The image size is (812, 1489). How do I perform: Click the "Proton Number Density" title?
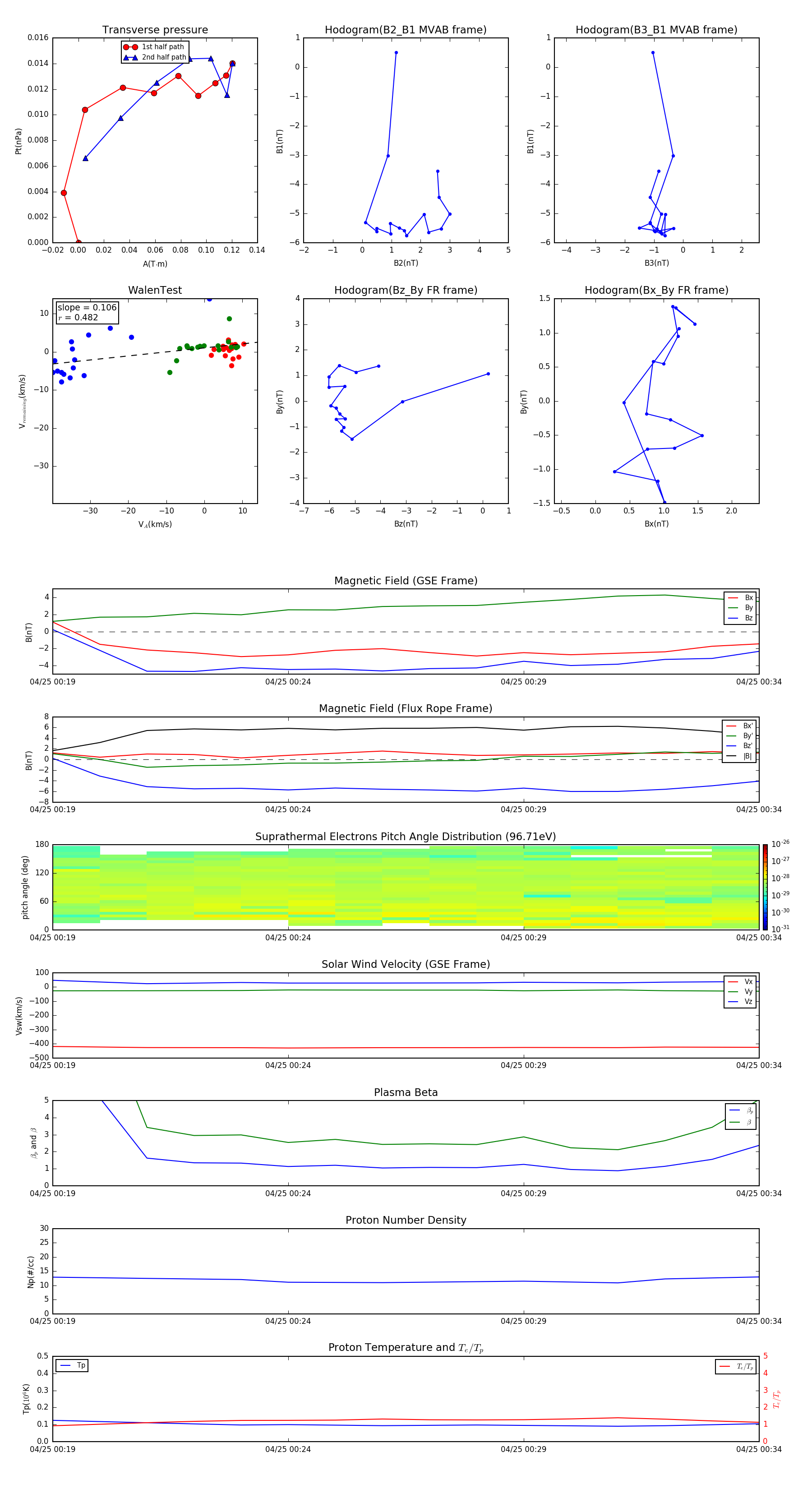click(x=406, y=1220)
